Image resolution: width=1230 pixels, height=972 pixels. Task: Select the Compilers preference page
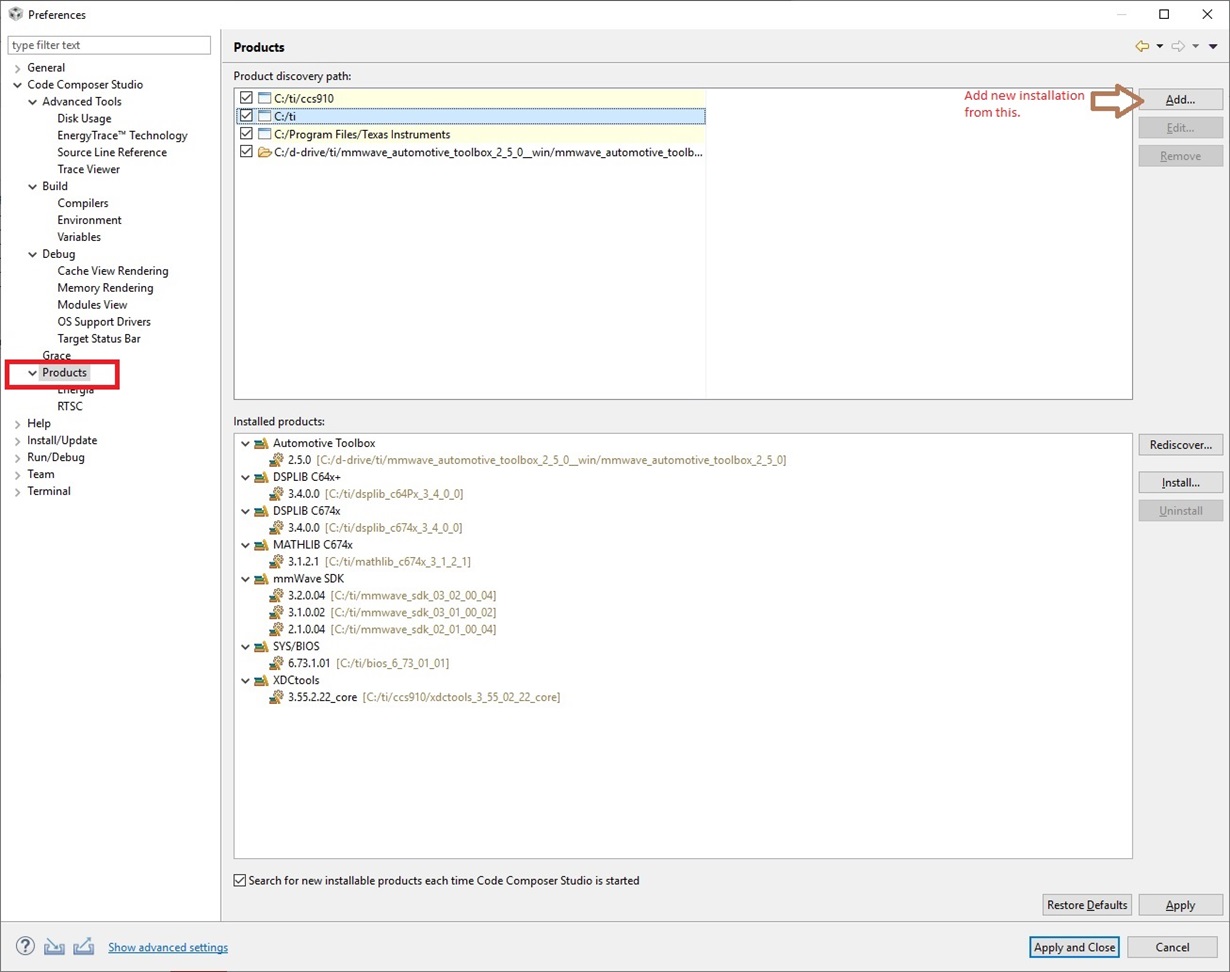[83, 204]
